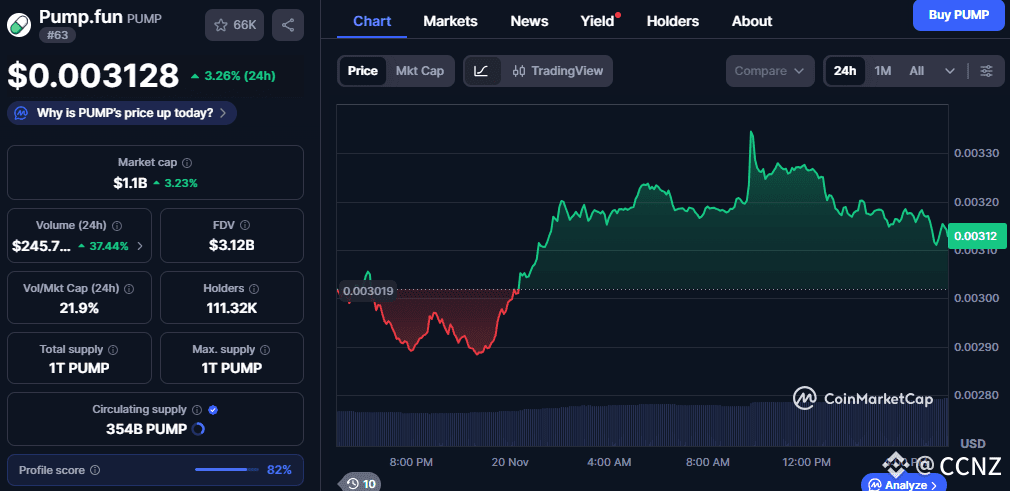The image size is (1010, 491).
Task: Toggle chart to Price view
Action: (362, 71)
